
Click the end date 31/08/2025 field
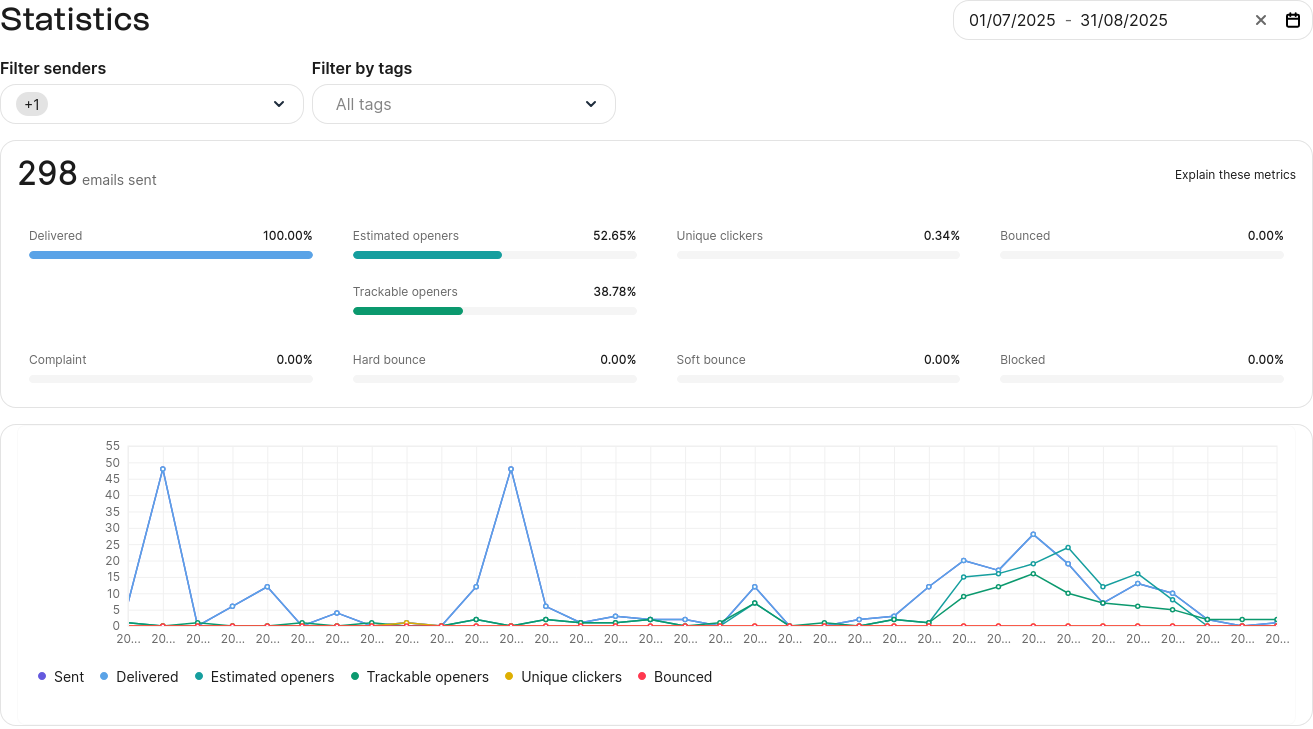[x=1123, y=20]
